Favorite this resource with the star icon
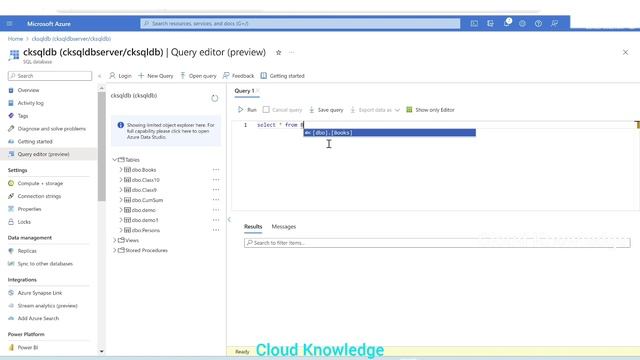 tap(278, 52)
